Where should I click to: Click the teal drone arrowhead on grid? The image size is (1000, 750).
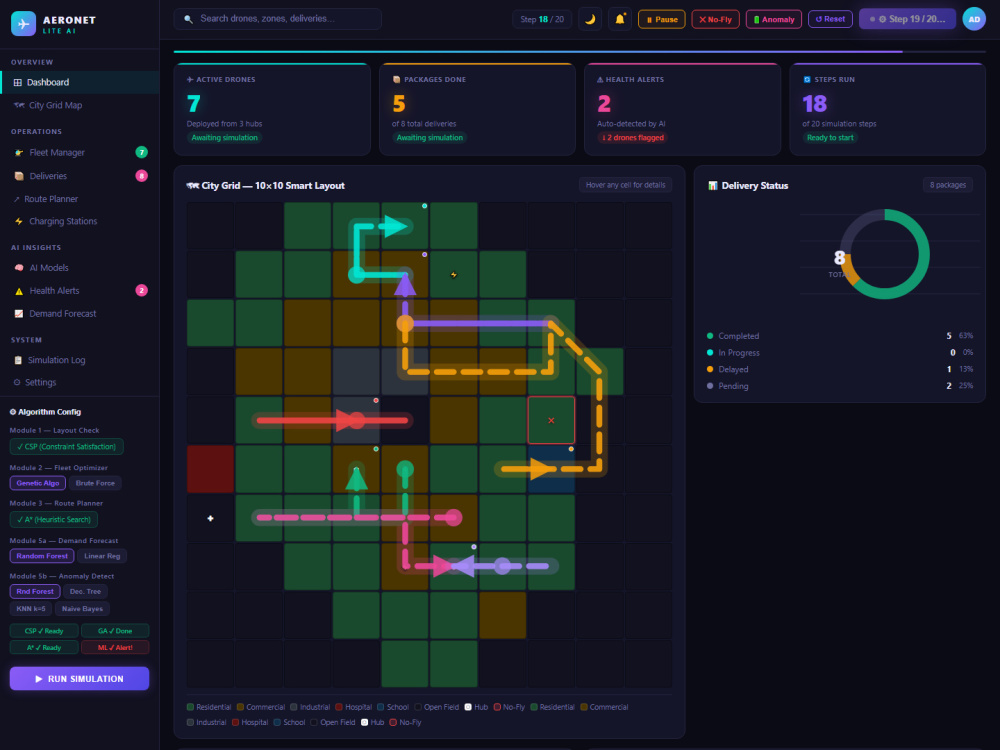point(395,226)
